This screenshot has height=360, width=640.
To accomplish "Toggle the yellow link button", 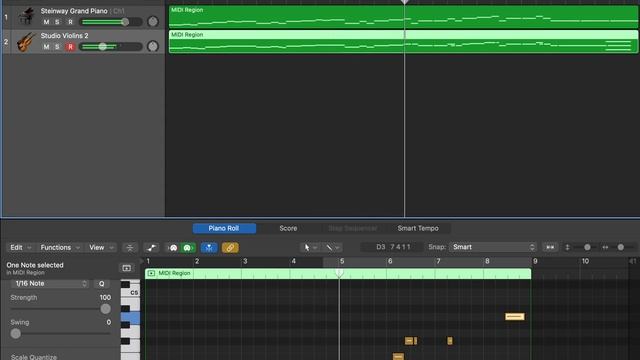I will tap(230, 247).
